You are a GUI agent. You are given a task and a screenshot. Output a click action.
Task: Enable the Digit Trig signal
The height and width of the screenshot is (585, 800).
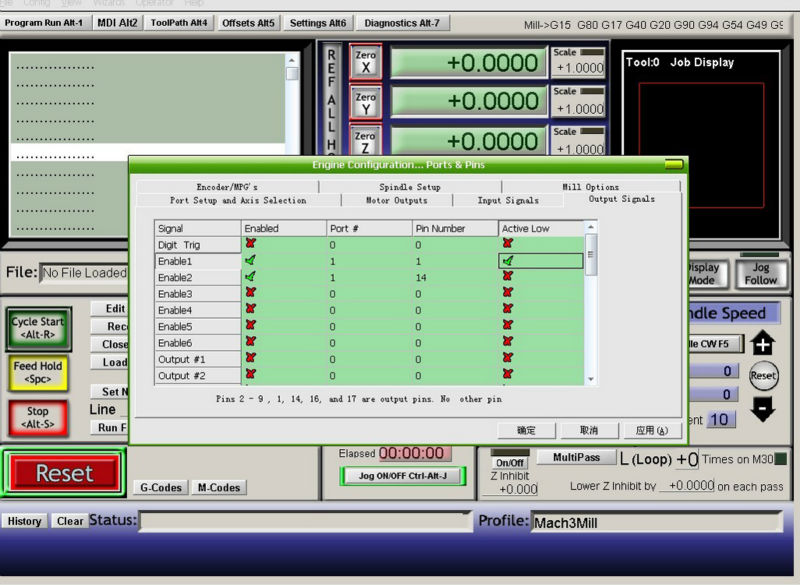point(250,244)
